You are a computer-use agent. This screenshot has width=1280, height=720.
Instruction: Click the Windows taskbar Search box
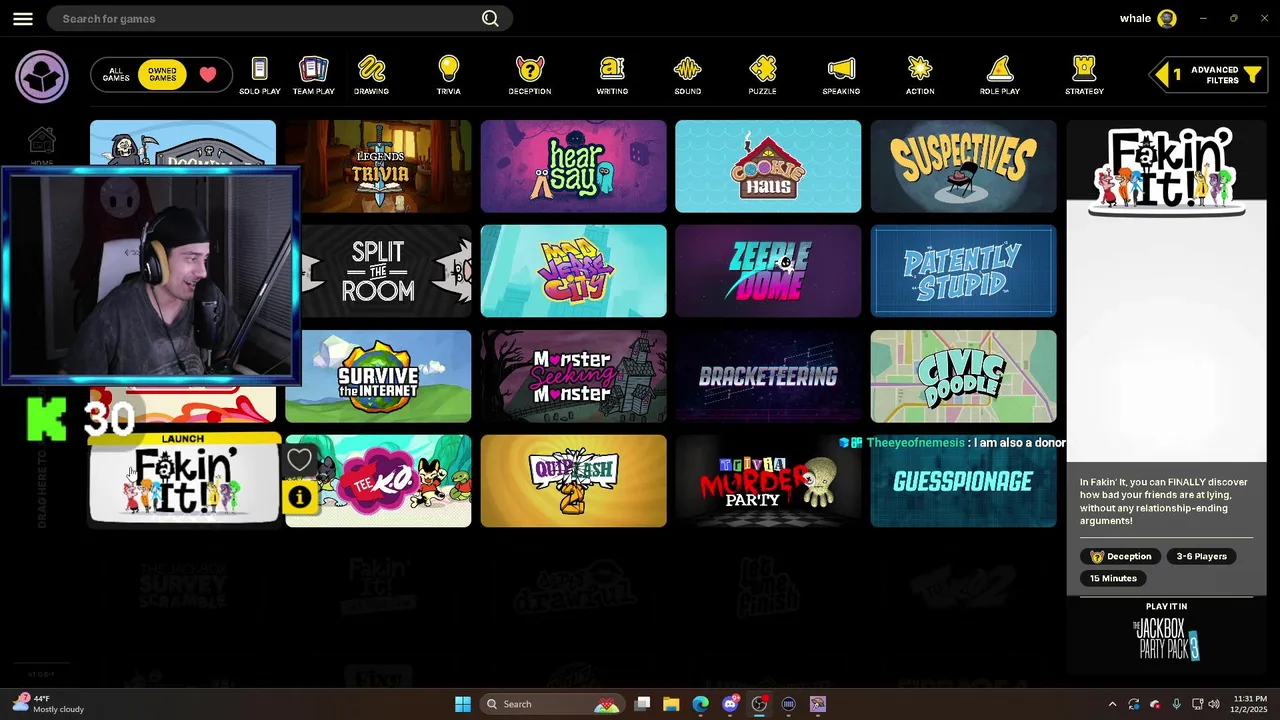(x=551, y=704)
